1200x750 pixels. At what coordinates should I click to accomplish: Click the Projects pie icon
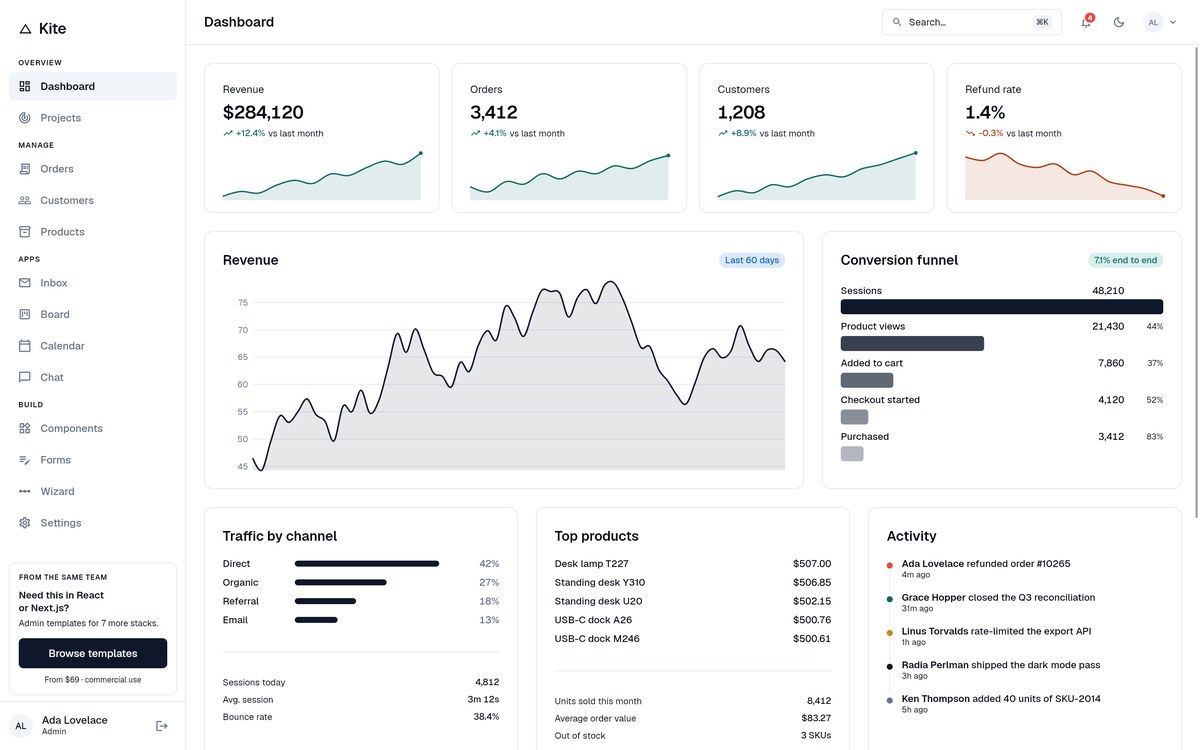click(25, 118)
